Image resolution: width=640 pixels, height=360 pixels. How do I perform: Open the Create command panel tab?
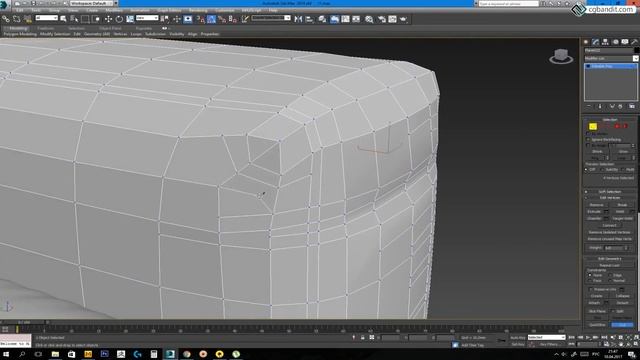(586, 42)
